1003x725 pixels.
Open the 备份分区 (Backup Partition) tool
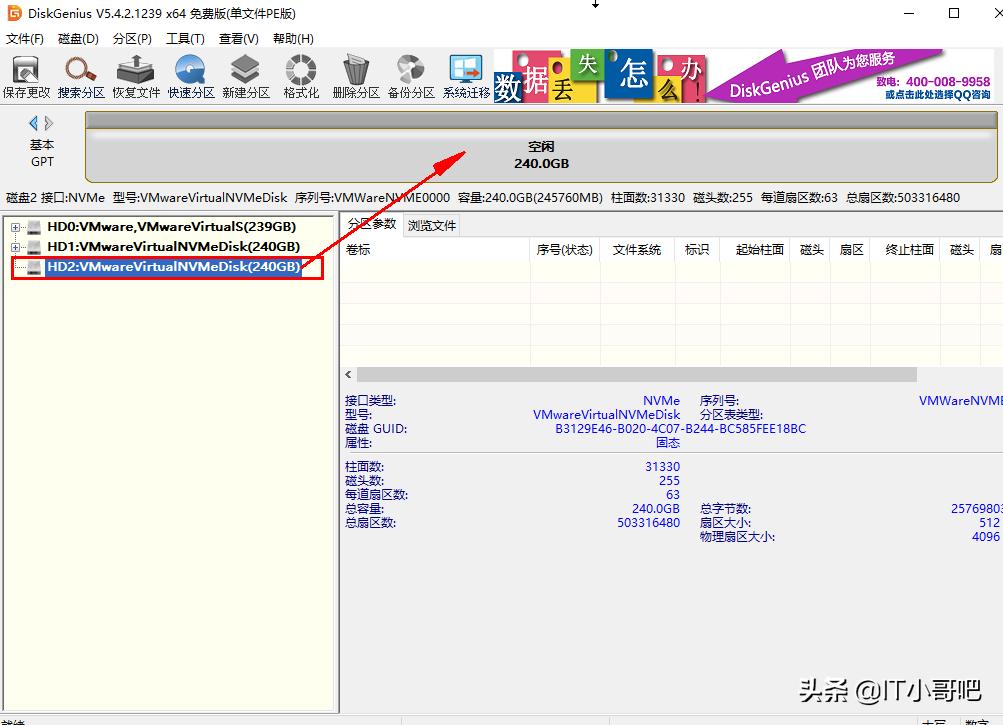(411, 76)
